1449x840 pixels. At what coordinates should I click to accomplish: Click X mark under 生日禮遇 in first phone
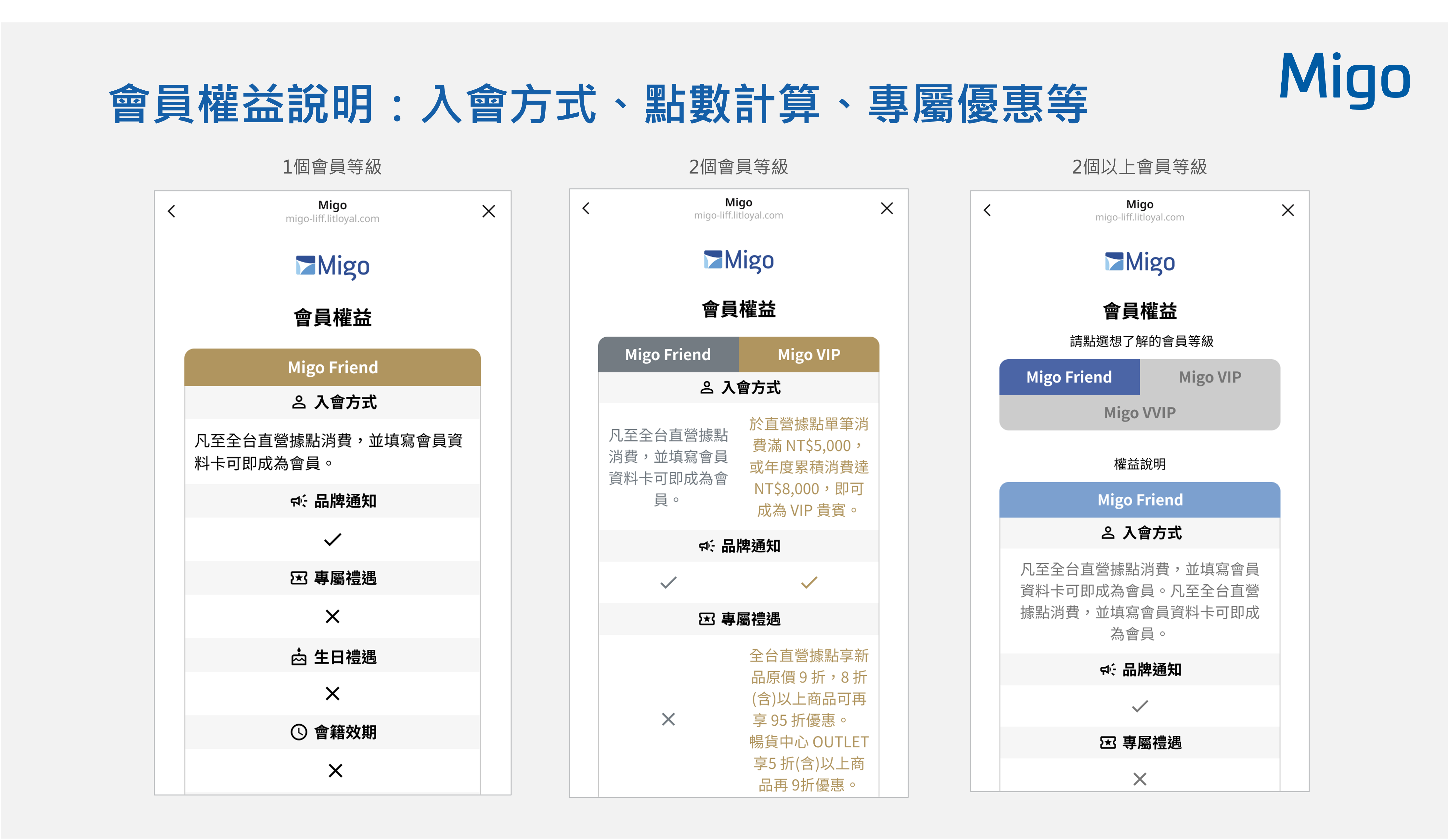tap(332, 693)
